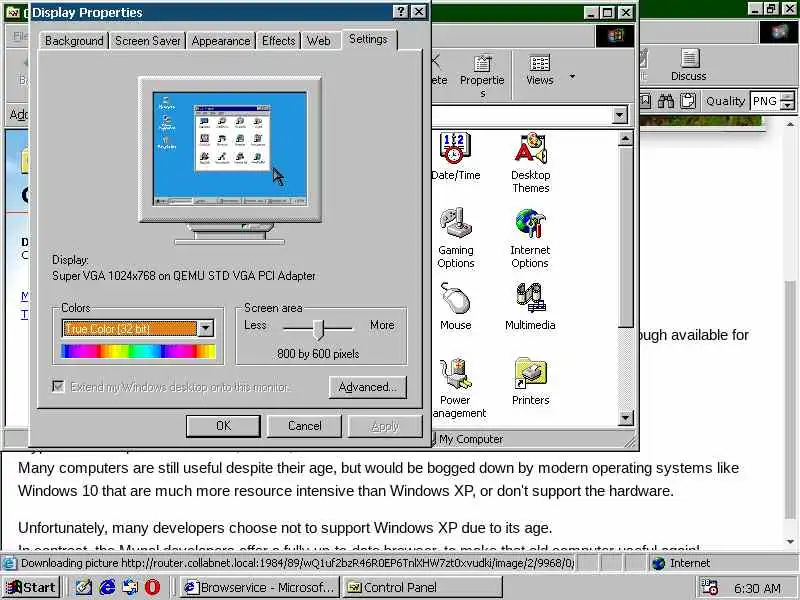Switch to the Effects tab
Screen dimensions: 800x600
(x=279, y=41)
